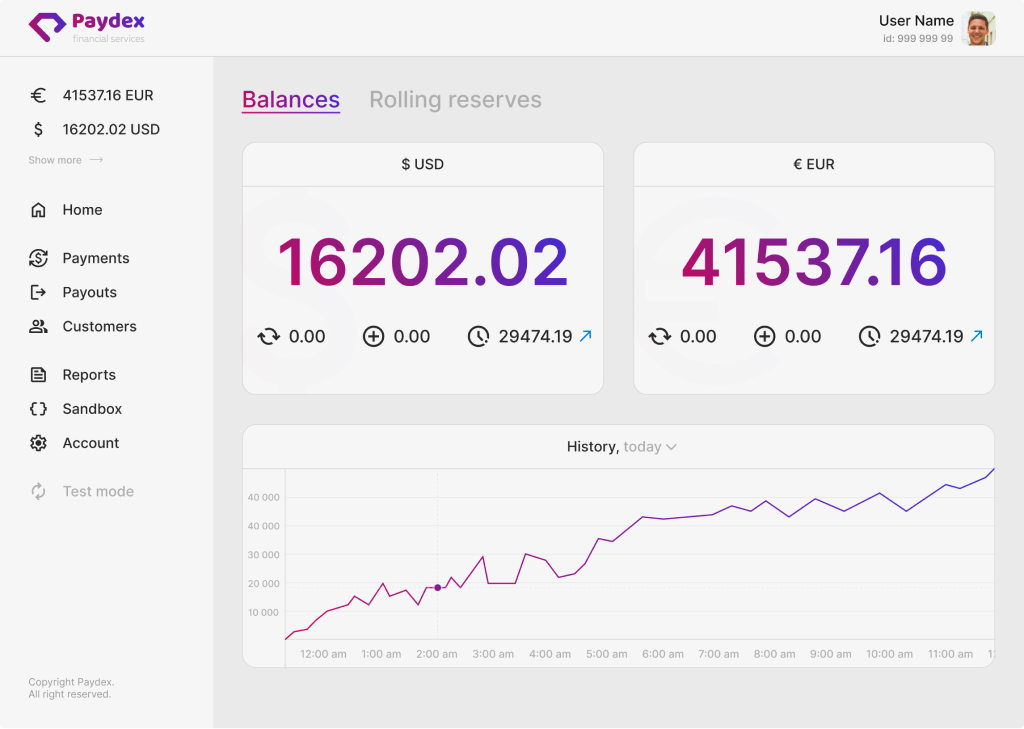
Task: Click EUR card clock icon
Action: (869, 336)
